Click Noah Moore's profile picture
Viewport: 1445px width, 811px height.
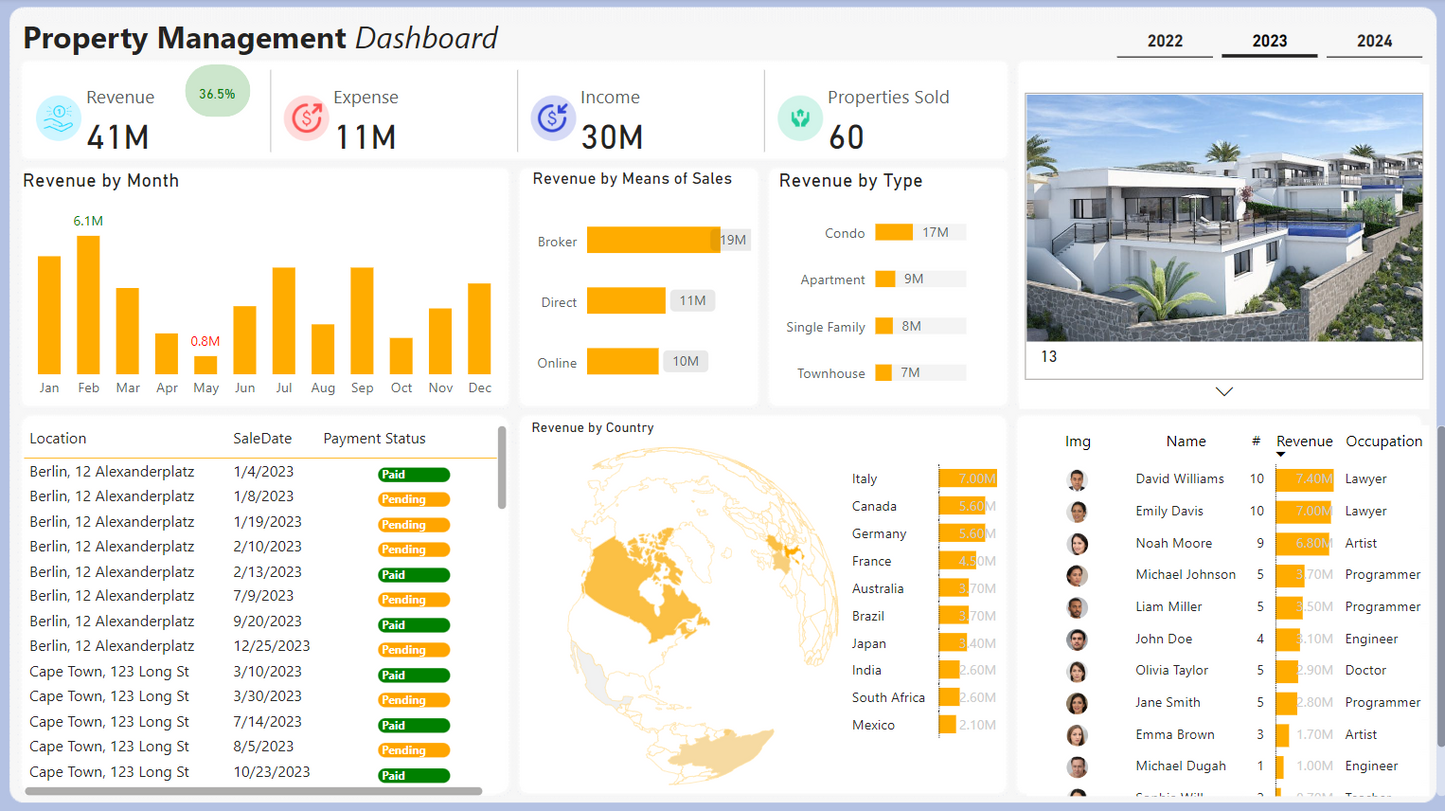click(x=1077, y=544)
